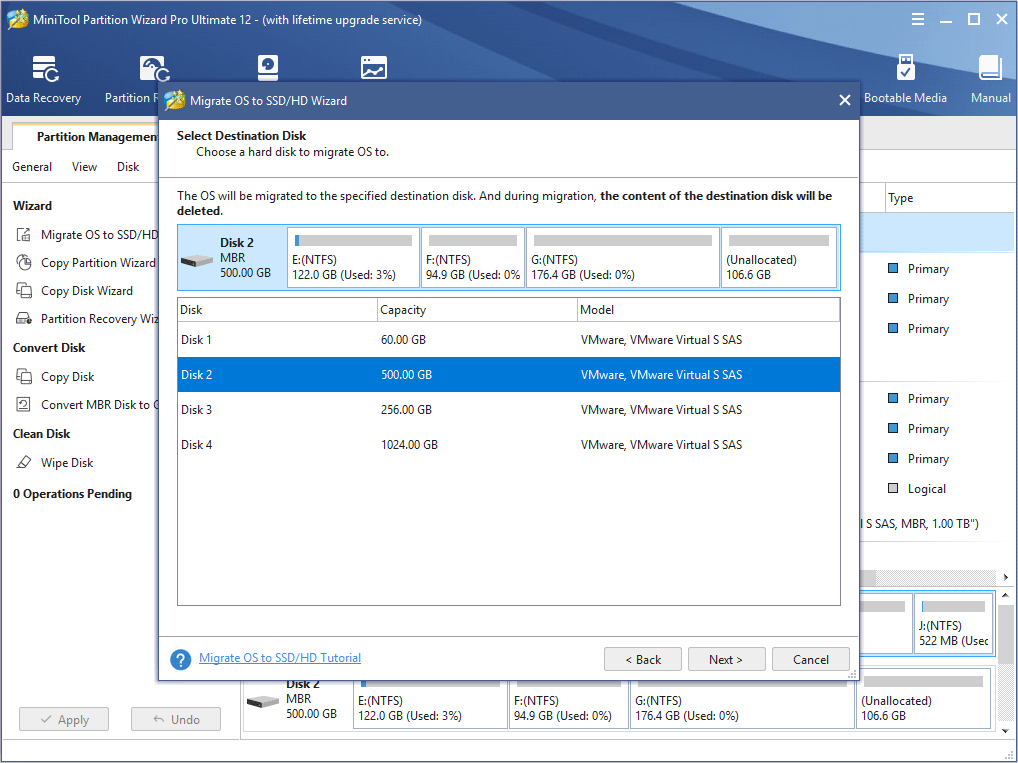Sort list by Capacity column header
This screenshot has height=763, width=1018.
coord(476,310)
